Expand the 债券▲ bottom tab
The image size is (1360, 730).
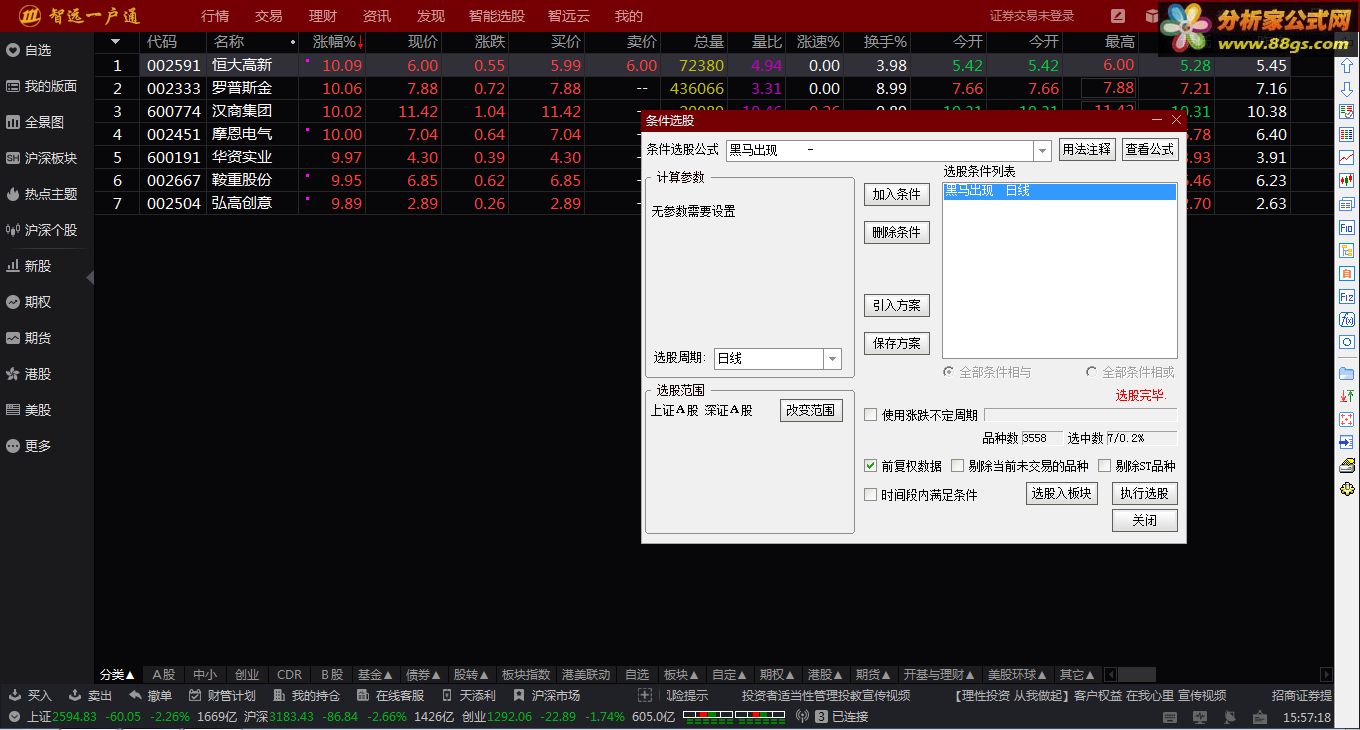click(x=423, y=675)
